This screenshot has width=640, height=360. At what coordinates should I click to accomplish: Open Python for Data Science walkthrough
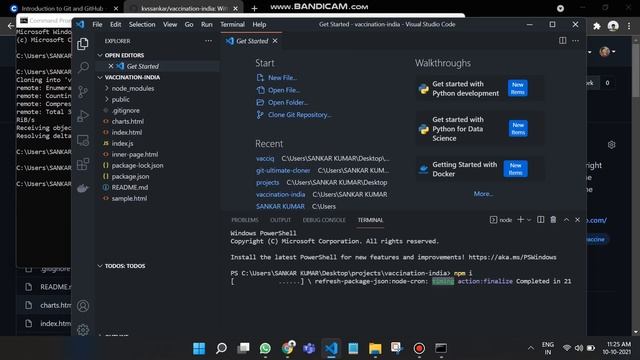pyautogui.click(x=480, y=129)
